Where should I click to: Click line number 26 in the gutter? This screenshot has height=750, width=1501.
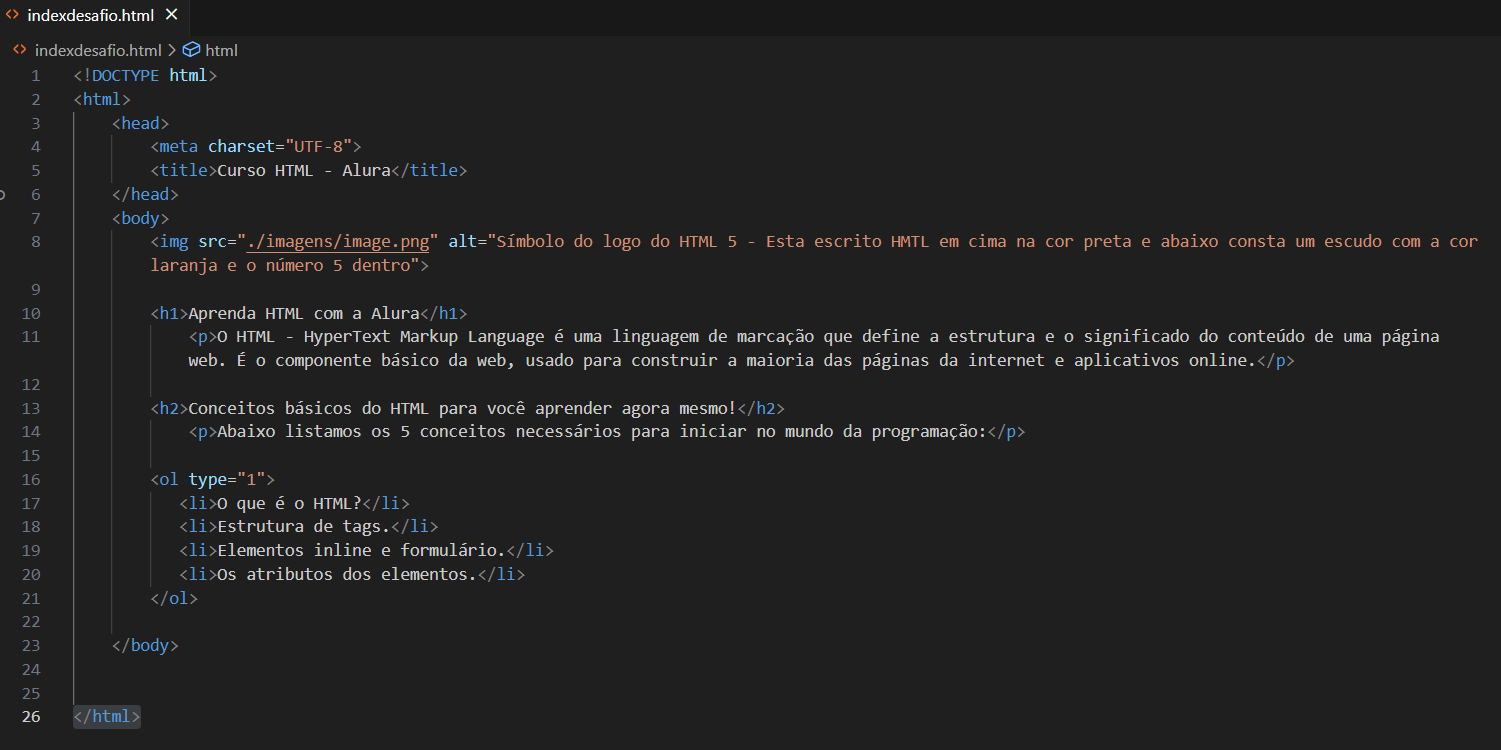coord(31,717)
